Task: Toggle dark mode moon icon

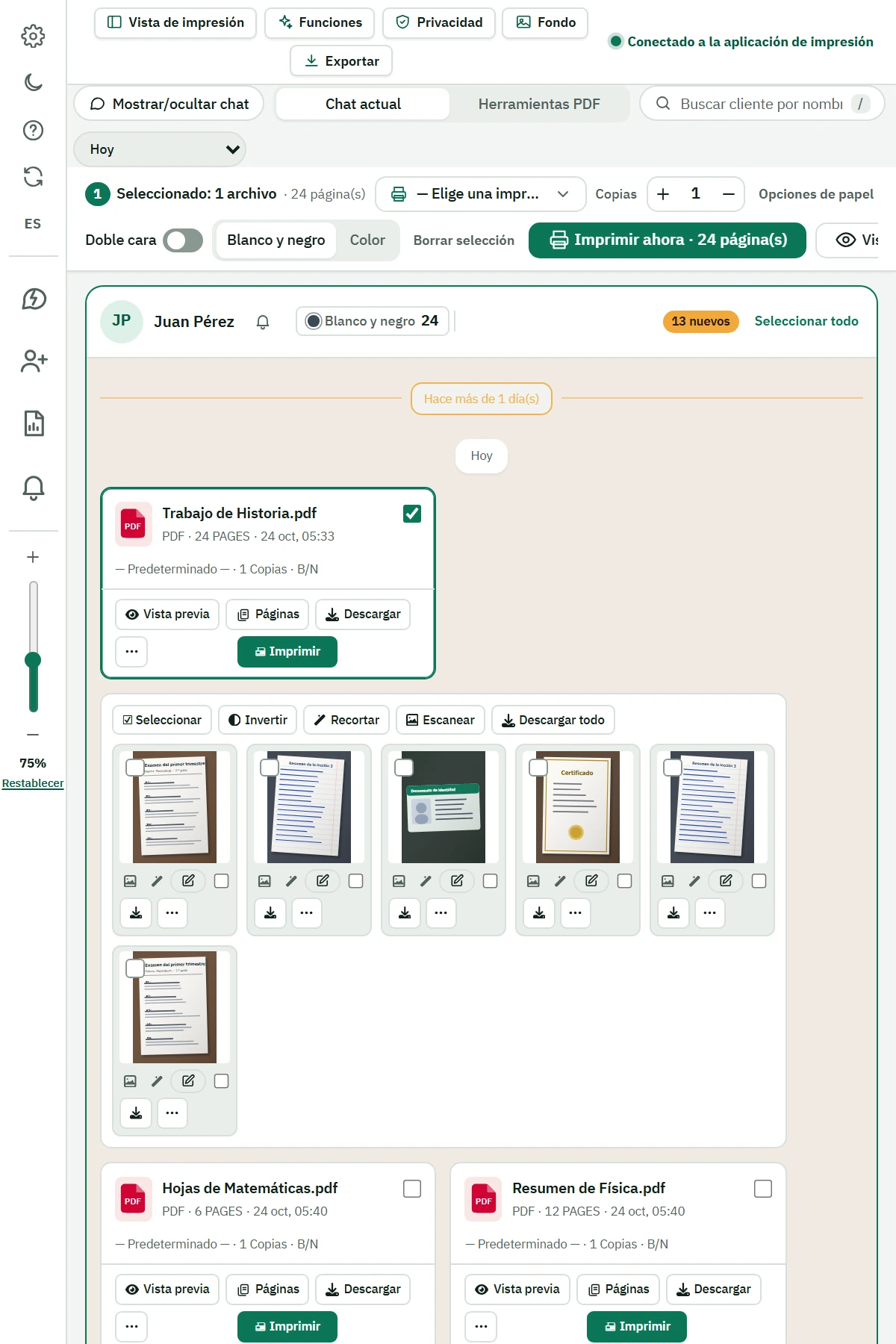Action: (x=33, y=82)
